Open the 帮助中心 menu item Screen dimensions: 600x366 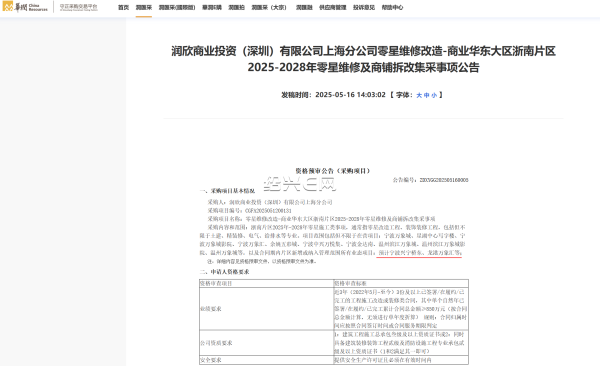click(392, 7)
